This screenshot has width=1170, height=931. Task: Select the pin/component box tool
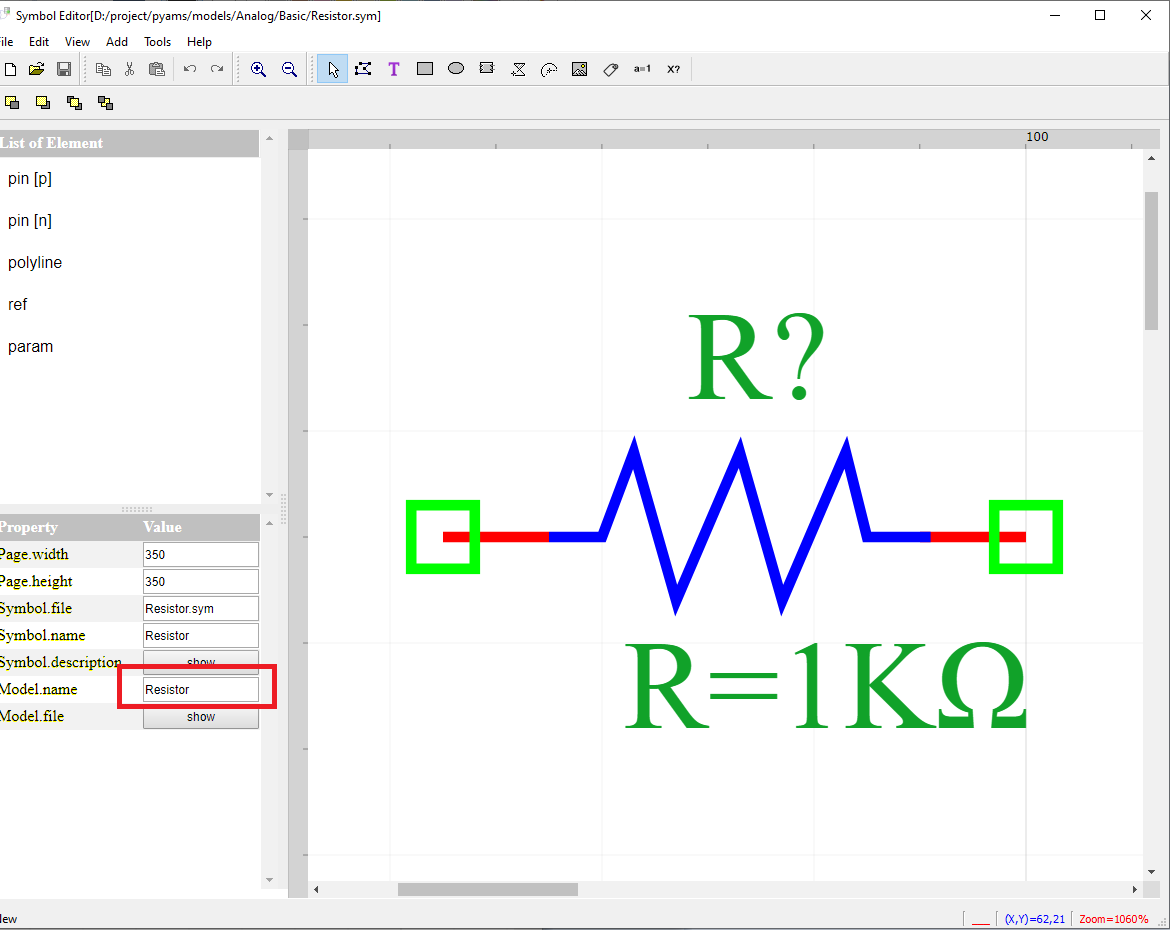487,69
